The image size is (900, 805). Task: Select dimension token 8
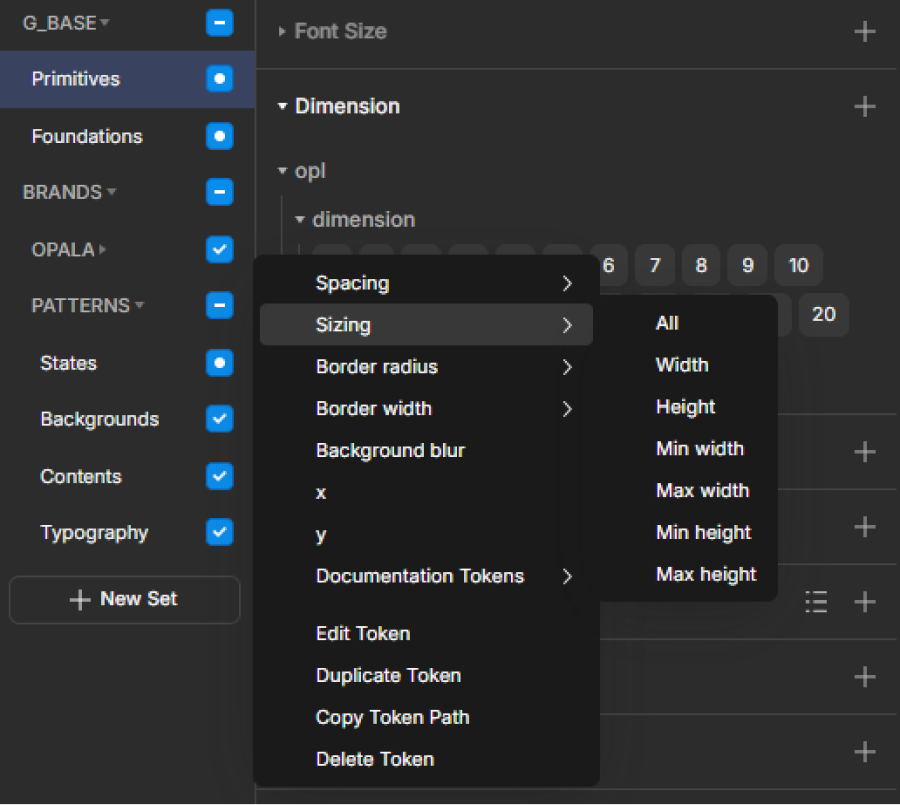click(701, 266)
